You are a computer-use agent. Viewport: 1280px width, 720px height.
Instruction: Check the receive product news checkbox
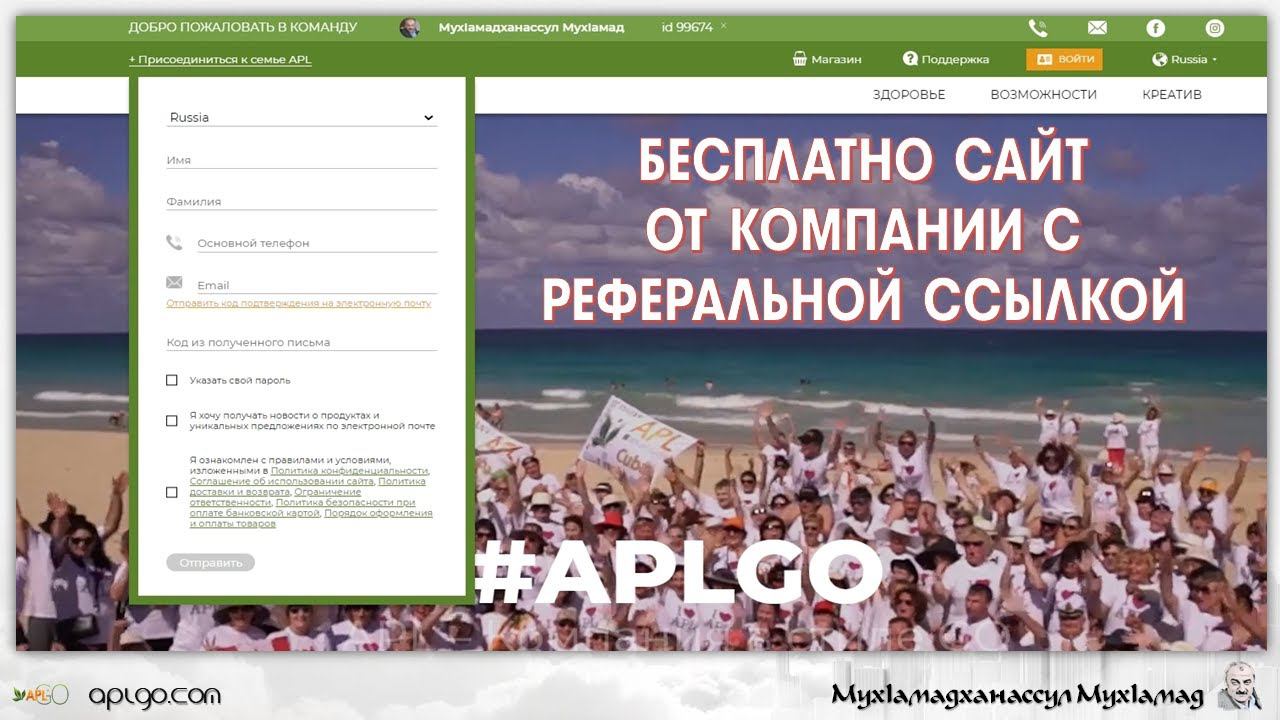[x=172, y=421]
